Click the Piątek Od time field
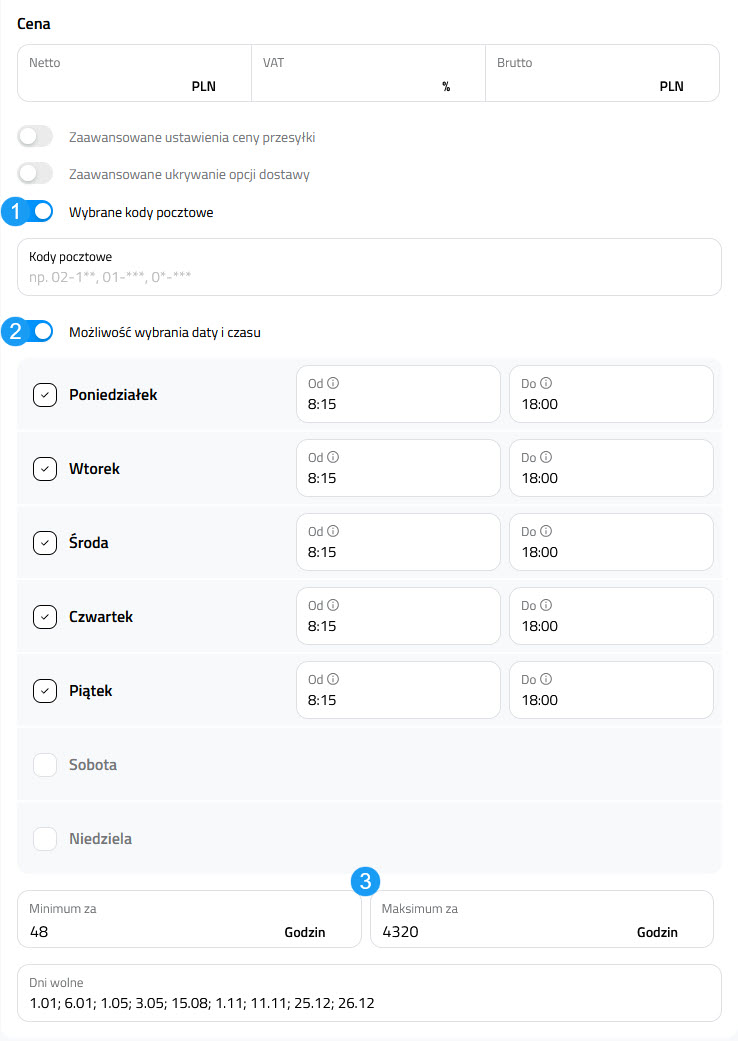 point(397,700)
